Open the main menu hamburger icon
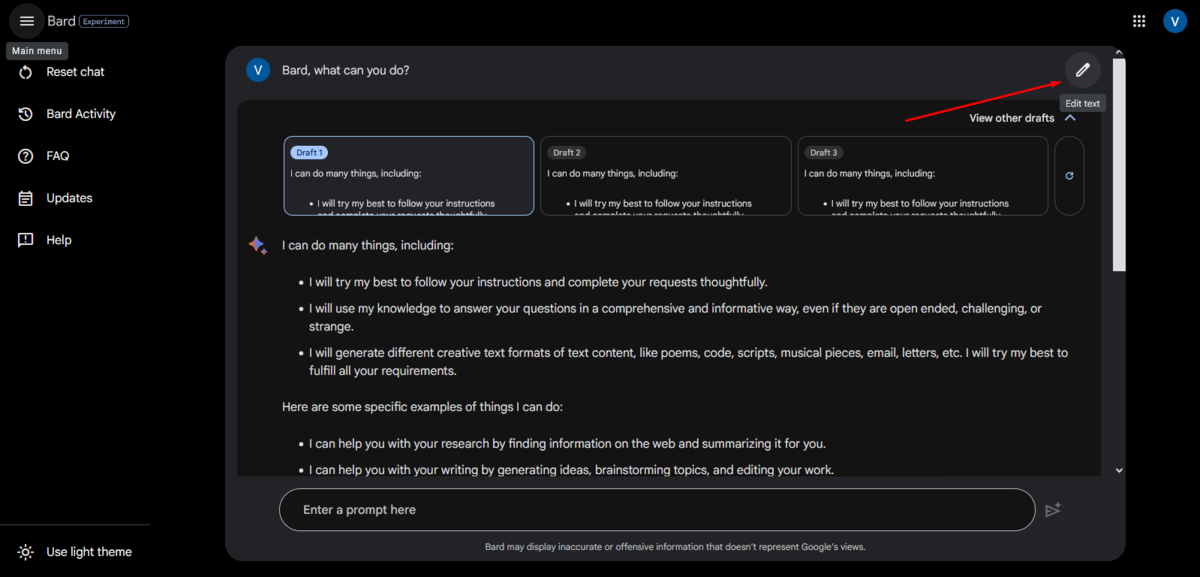The width and height of the screenshot is (1200, 577). (x=26, y=21)
